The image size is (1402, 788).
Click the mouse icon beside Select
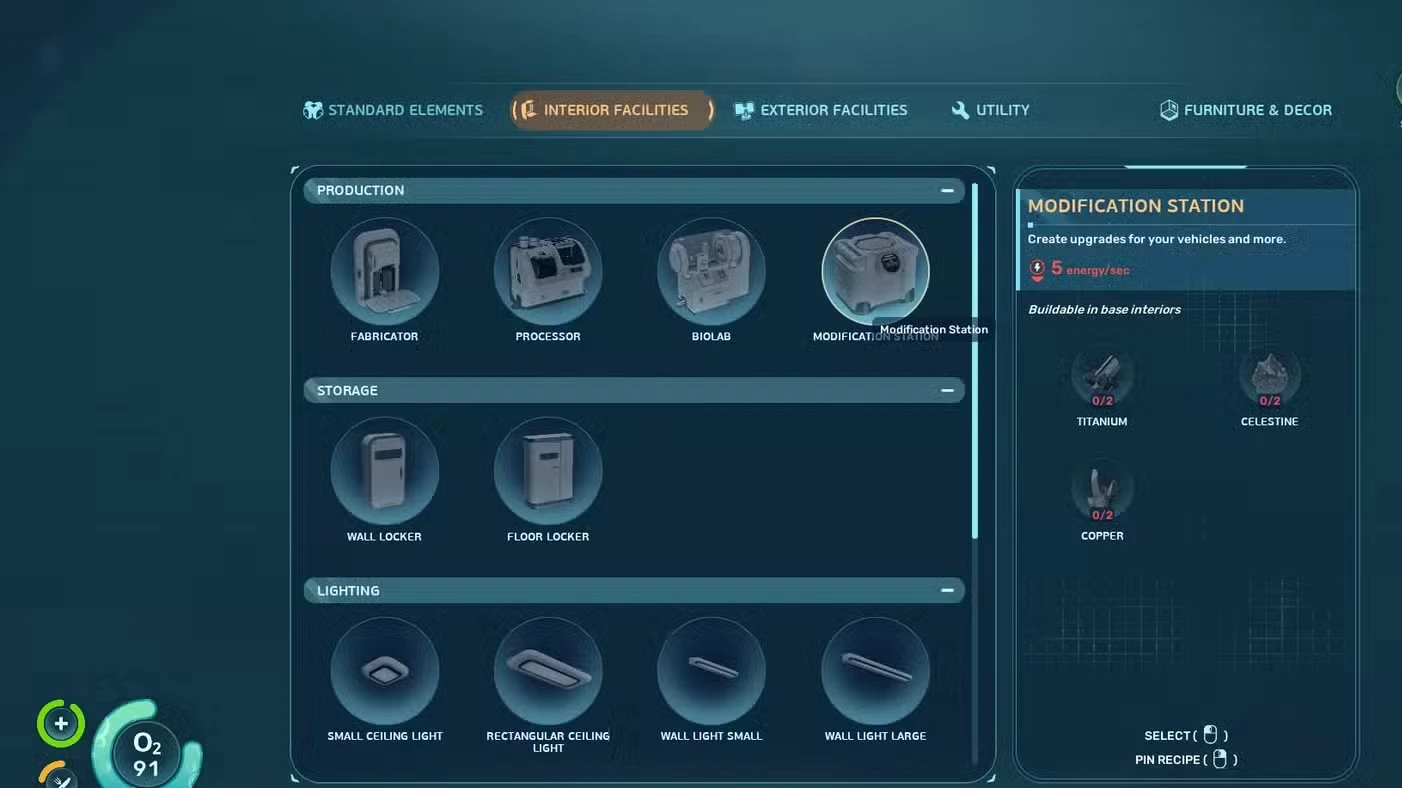[1210, 735]
